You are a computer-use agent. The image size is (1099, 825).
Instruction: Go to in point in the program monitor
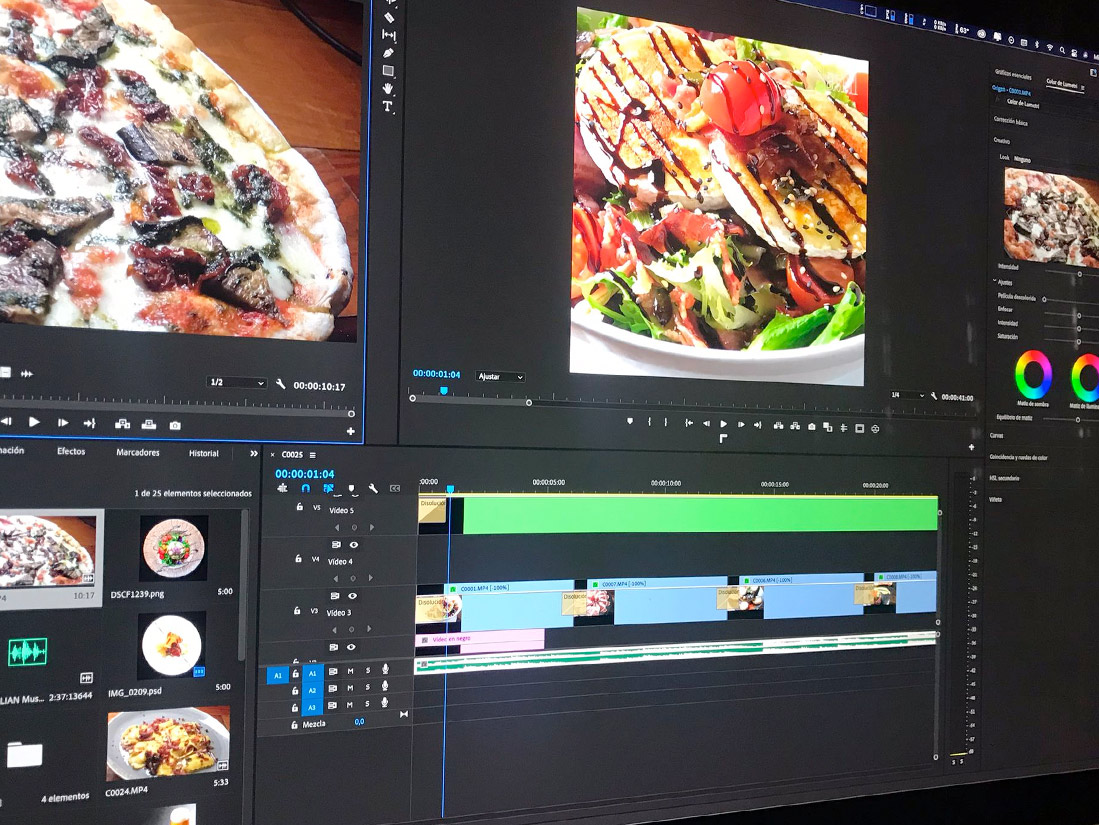(x=689, y=423)
